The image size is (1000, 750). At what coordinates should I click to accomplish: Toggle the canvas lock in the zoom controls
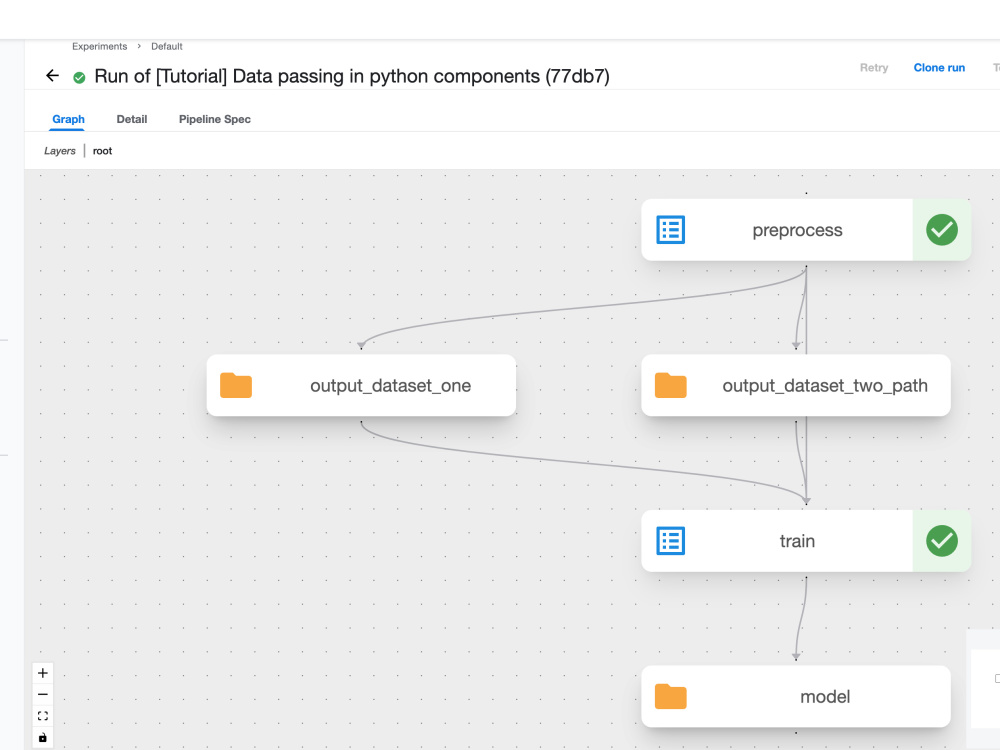tap(42, 737)
